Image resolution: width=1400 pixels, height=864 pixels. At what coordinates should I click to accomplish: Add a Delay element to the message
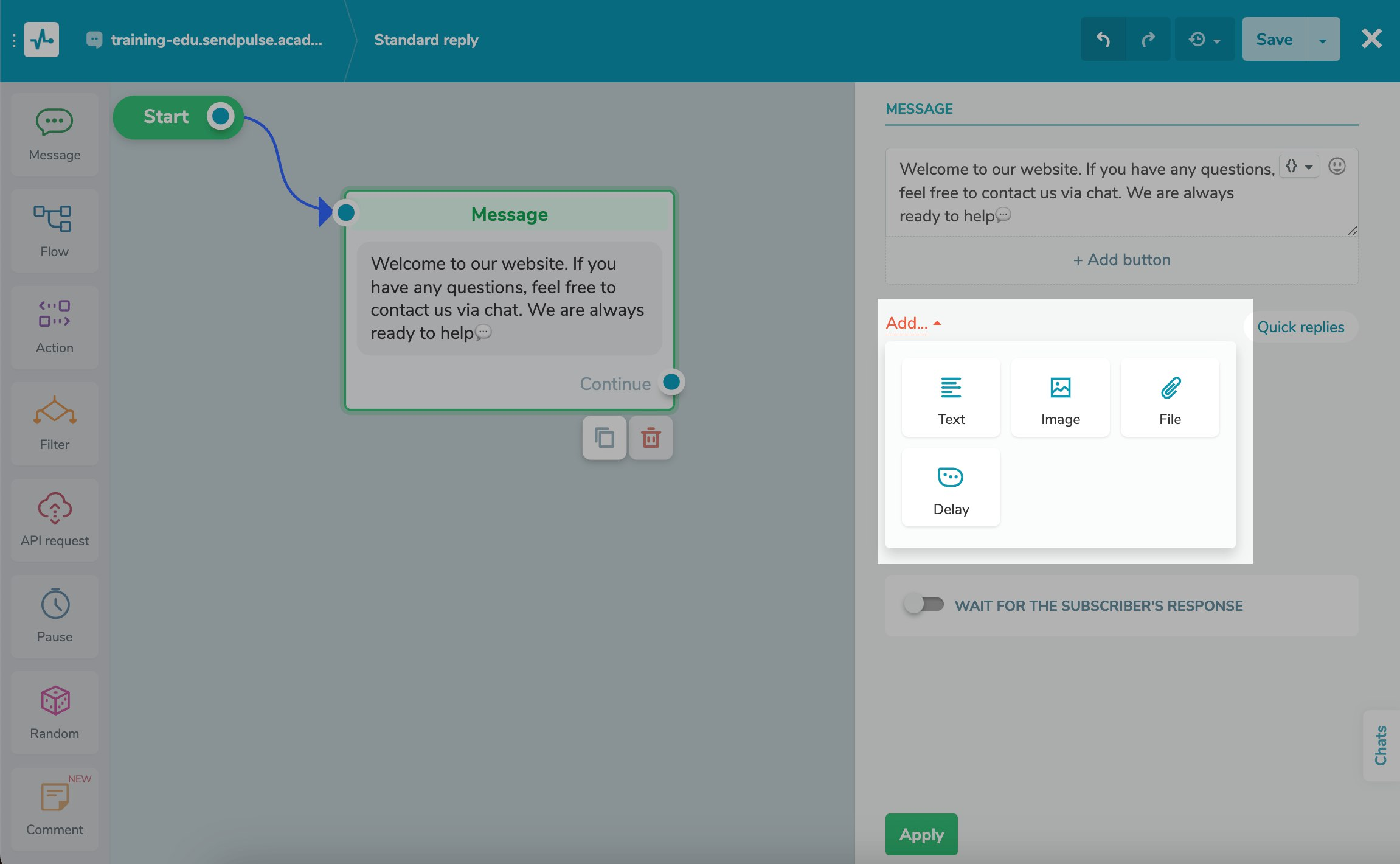950,486
